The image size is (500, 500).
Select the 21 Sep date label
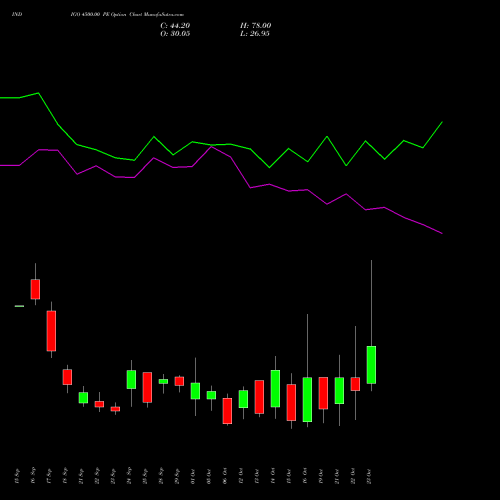click(x=81, y=476)
